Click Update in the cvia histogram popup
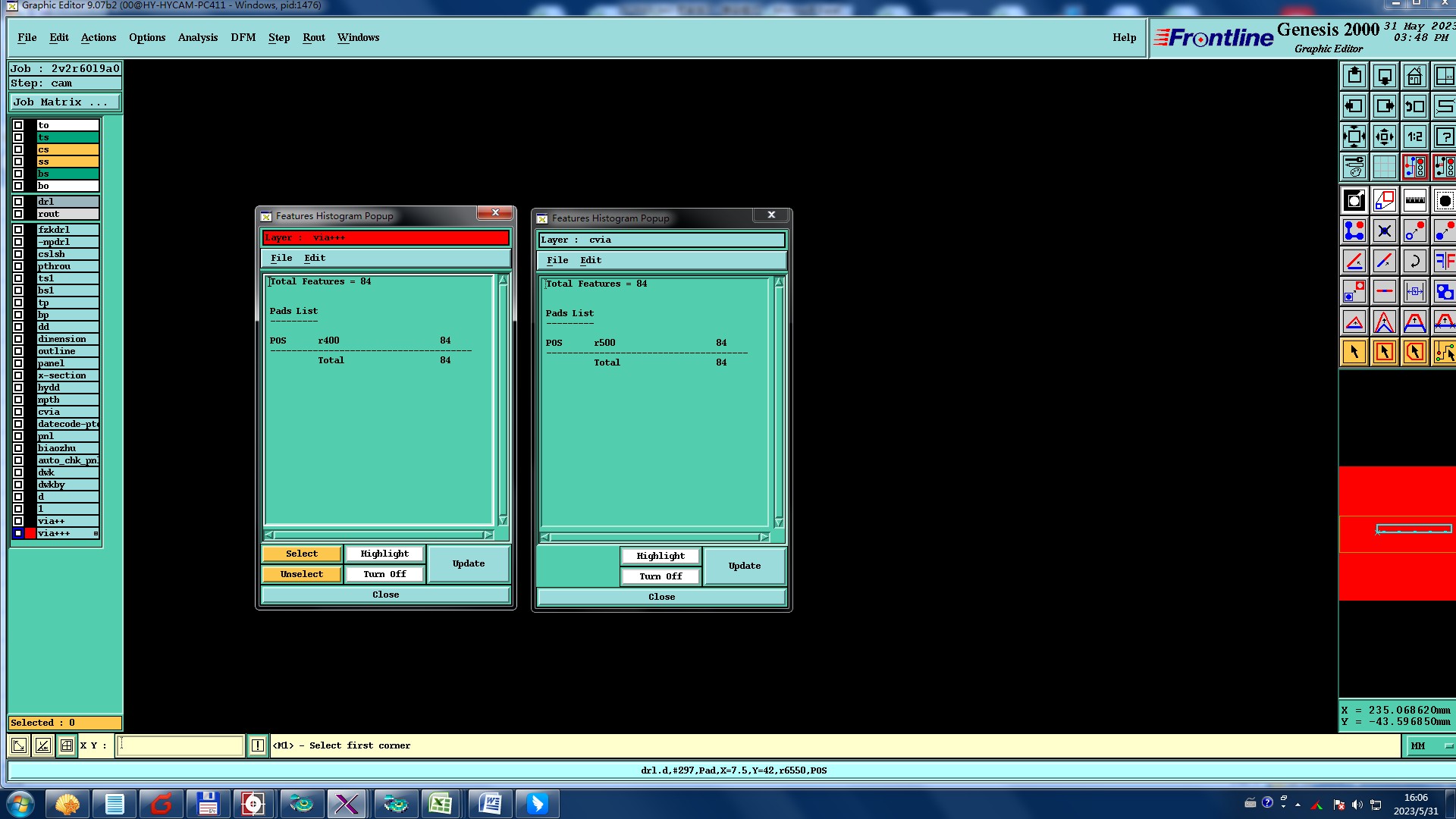Image resolution: width=1456 pixels, height=819 pixels. 744,566
